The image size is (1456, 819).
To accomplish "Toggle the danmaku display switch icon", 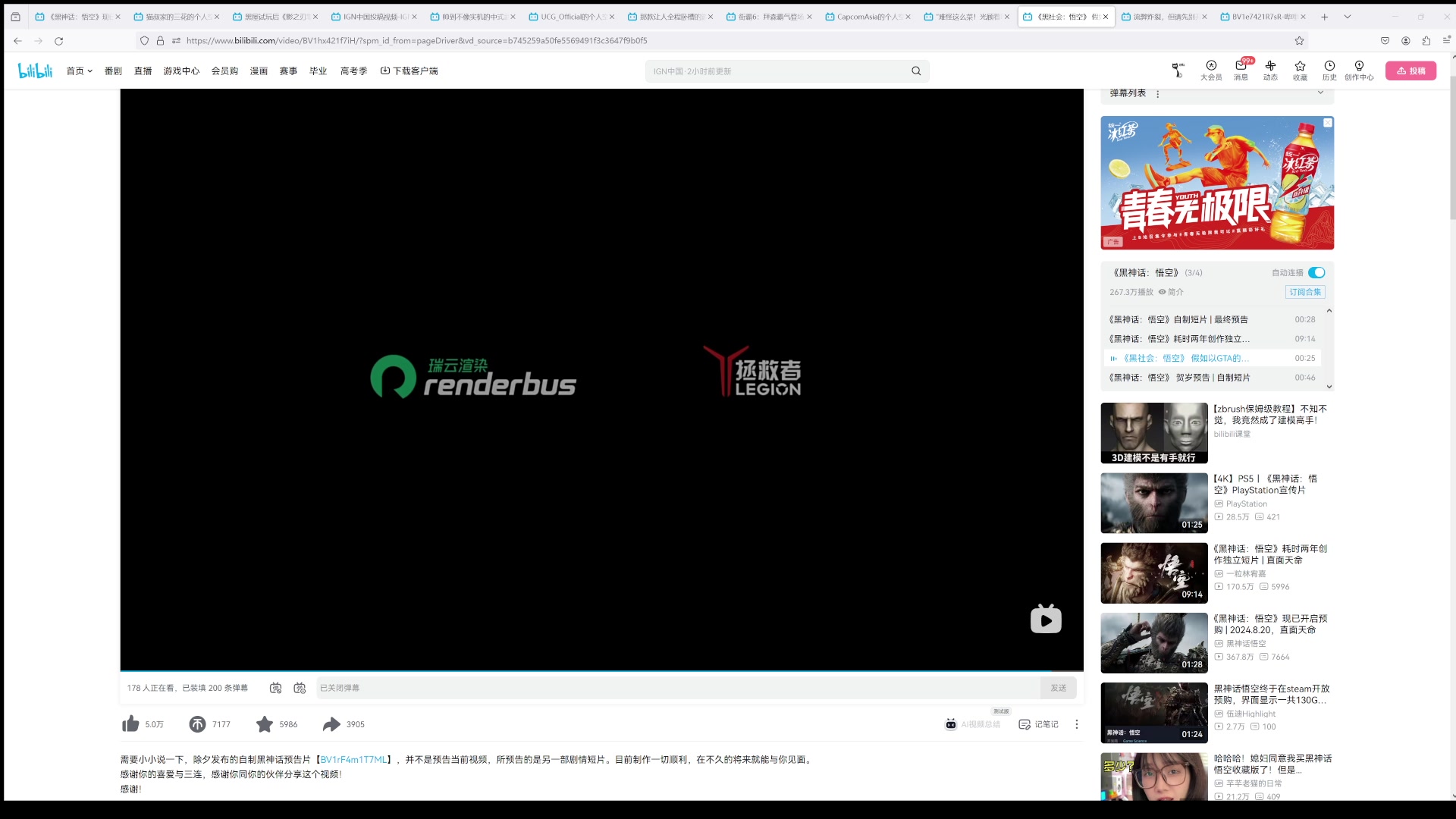I will pos(275,688).
